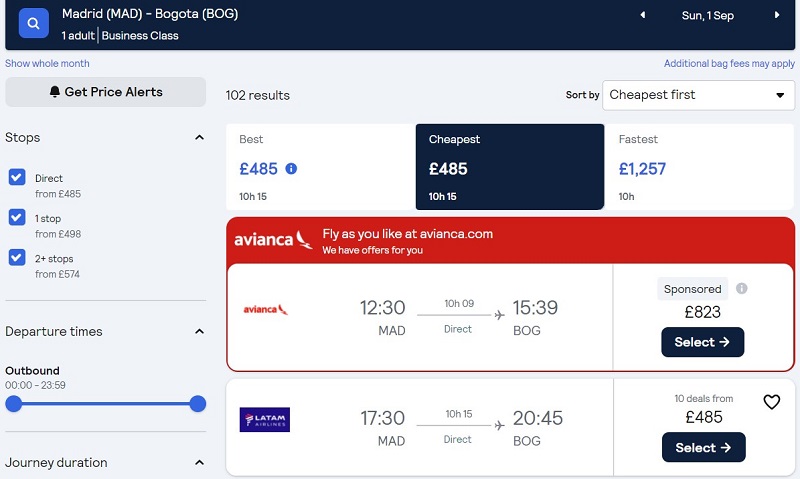Uncheck the Direct stops checkbox
The image size is (800, 479).
17,178
